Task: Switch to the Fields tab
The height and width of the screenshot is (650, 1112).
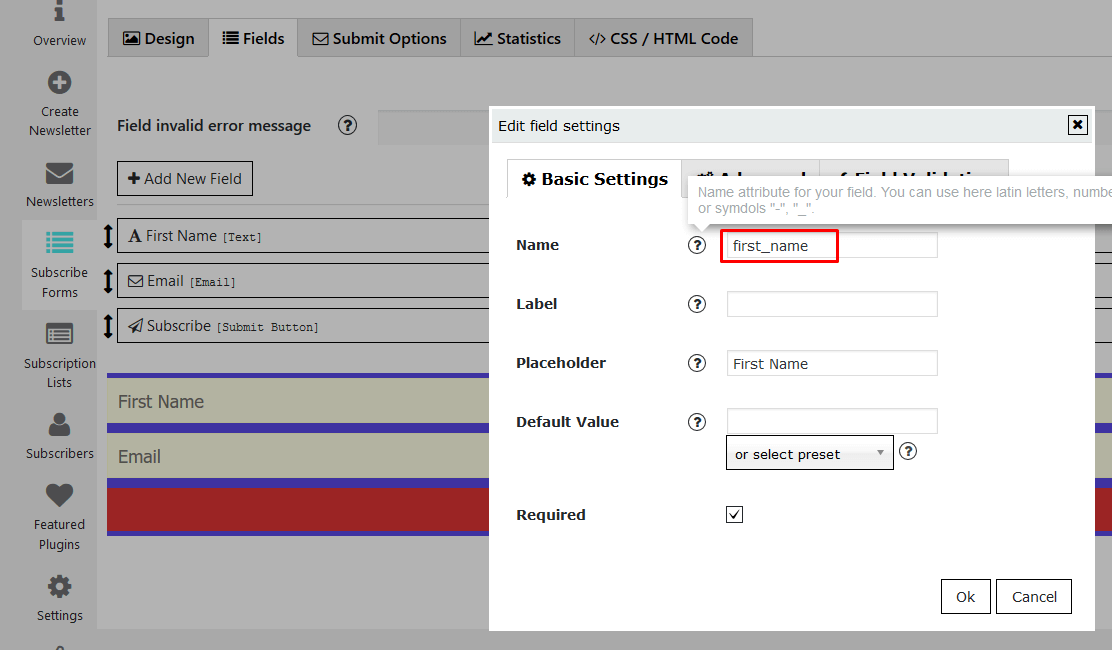Action: tap(253, 38)
